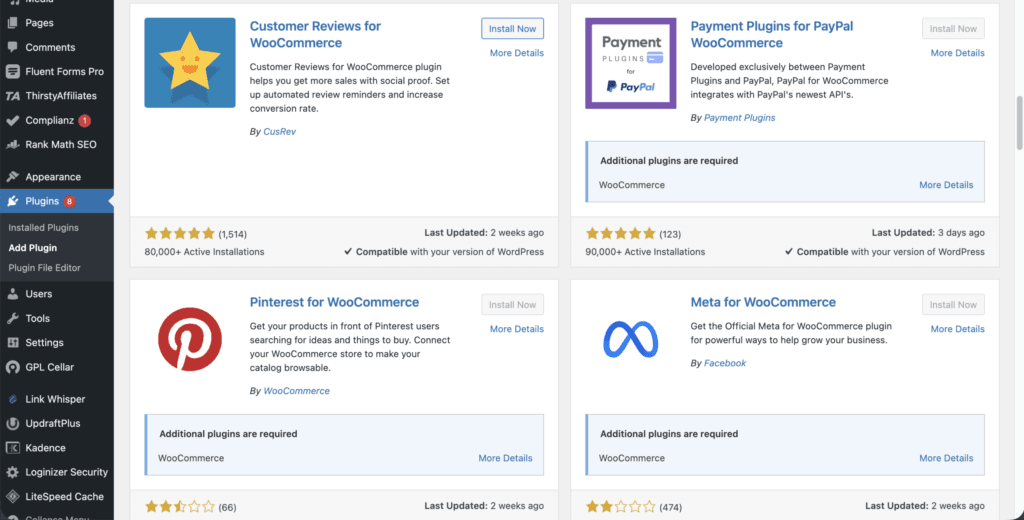This screenshot has width=1024, height=520.
Task: Click the page vertical scrollbar thumb
Action: (1019, 123)
